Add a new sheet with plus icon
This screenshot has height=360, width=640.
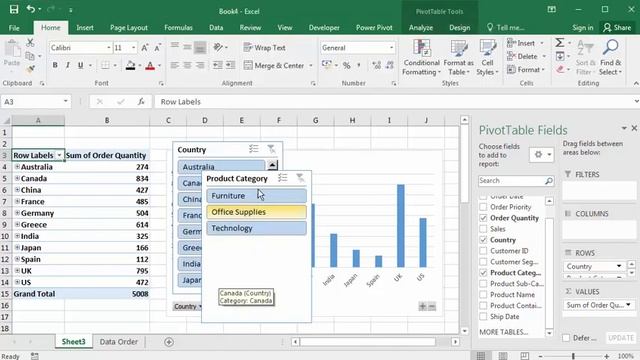pos(169,342)
